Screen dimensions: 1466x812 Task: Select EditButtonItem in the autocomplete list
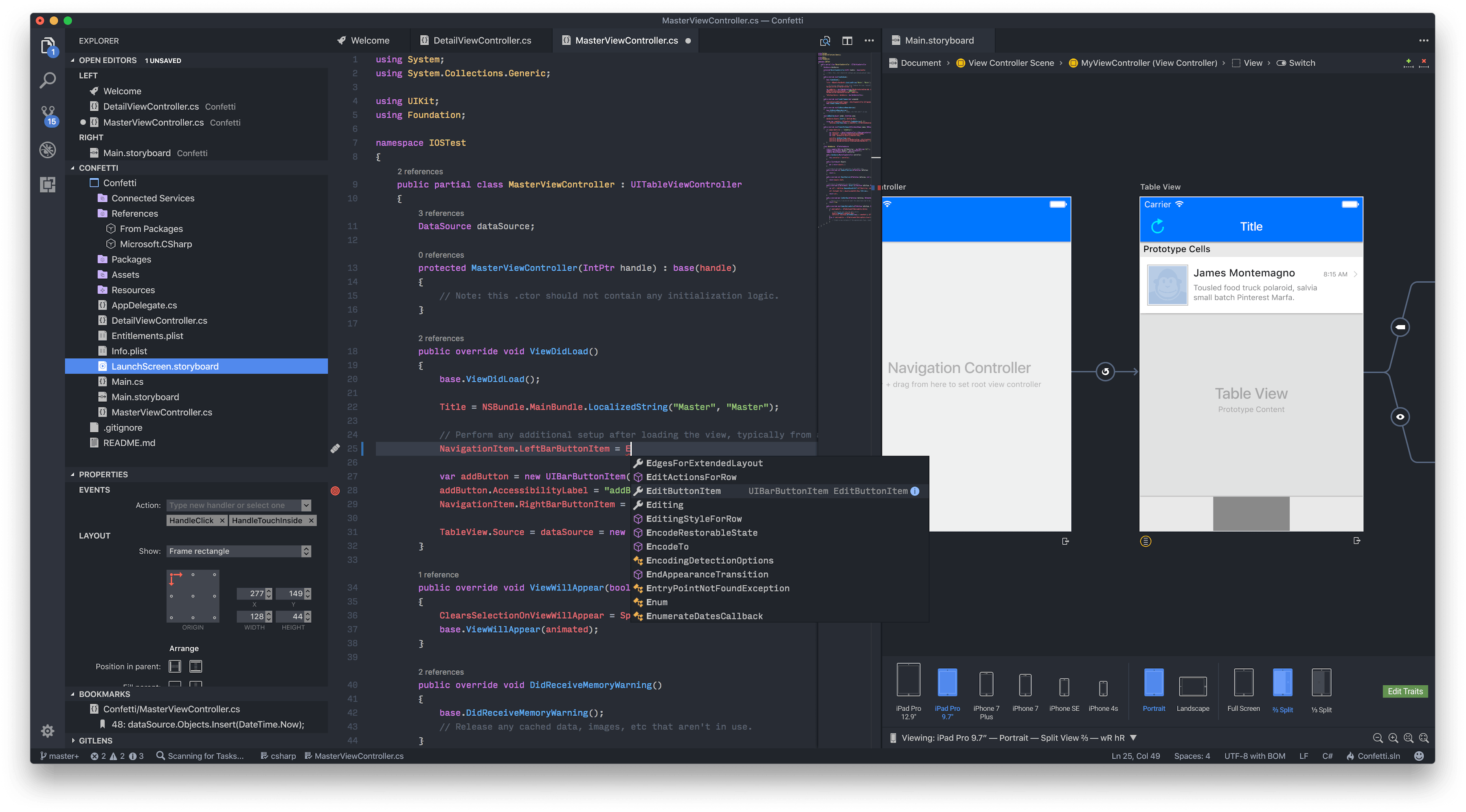(x=683, y=491)
